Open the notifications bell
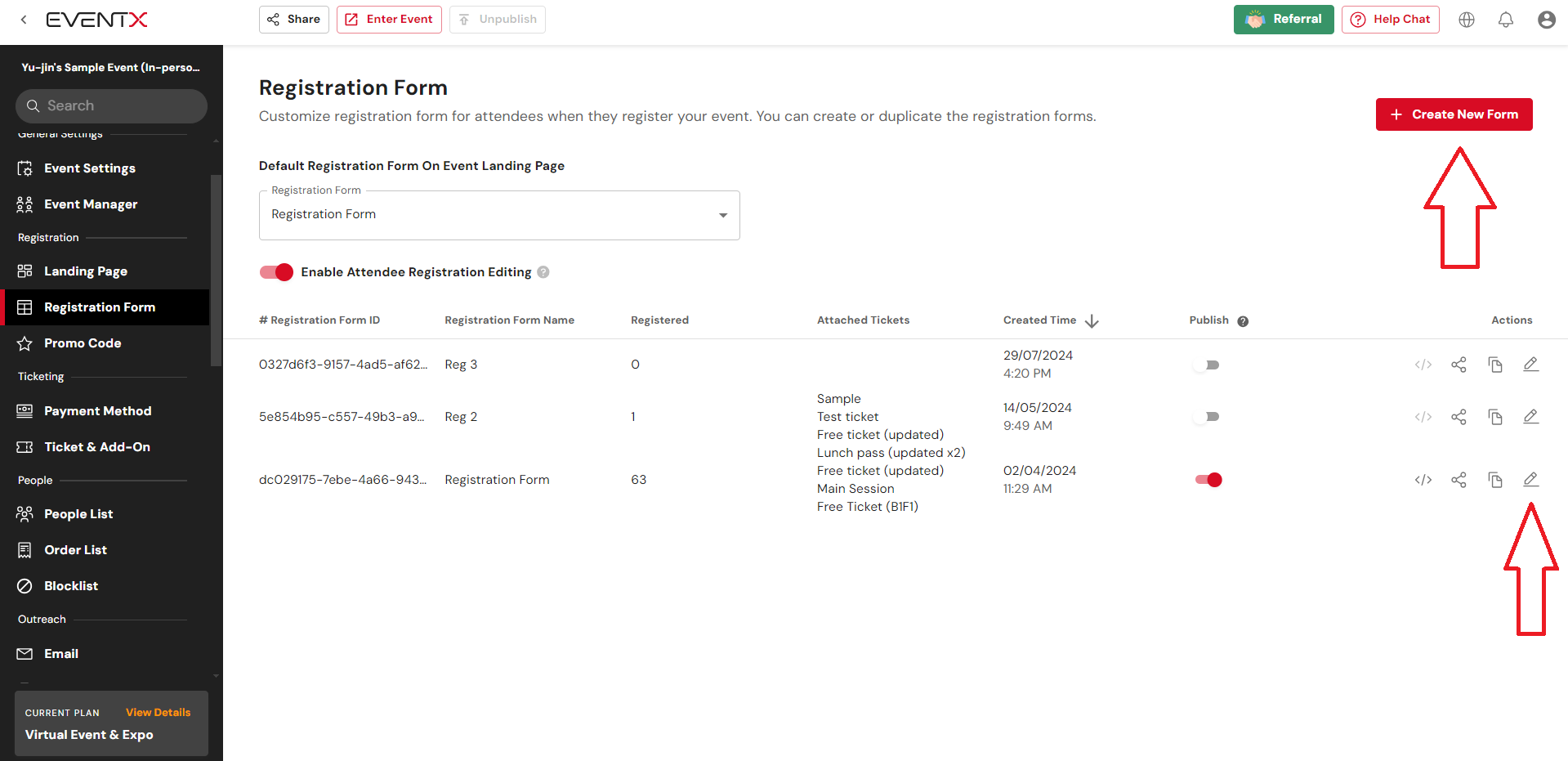The image size is (1568, 761). click(1506, 20)
